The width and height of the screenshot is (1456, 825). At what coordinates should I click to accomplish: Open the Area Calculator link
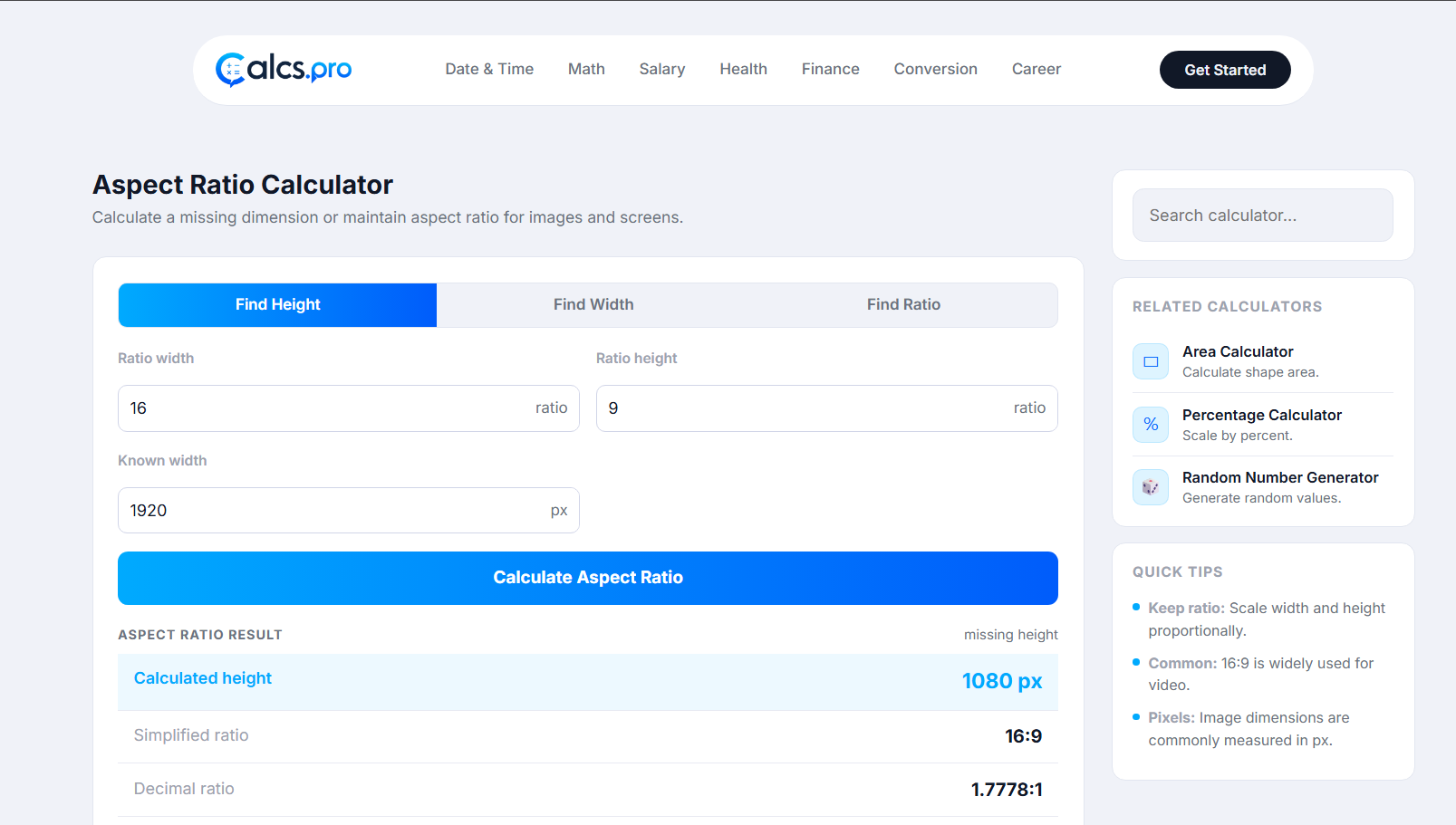coord(1238,351)
